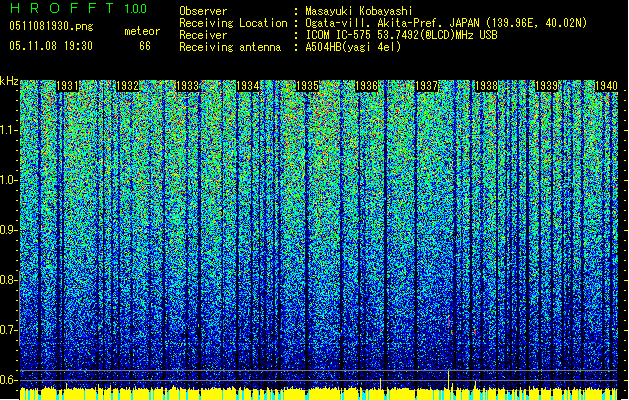Click the HROFFT title text
629x400 pixels.
pyautogui.click(x=62, y=8)
